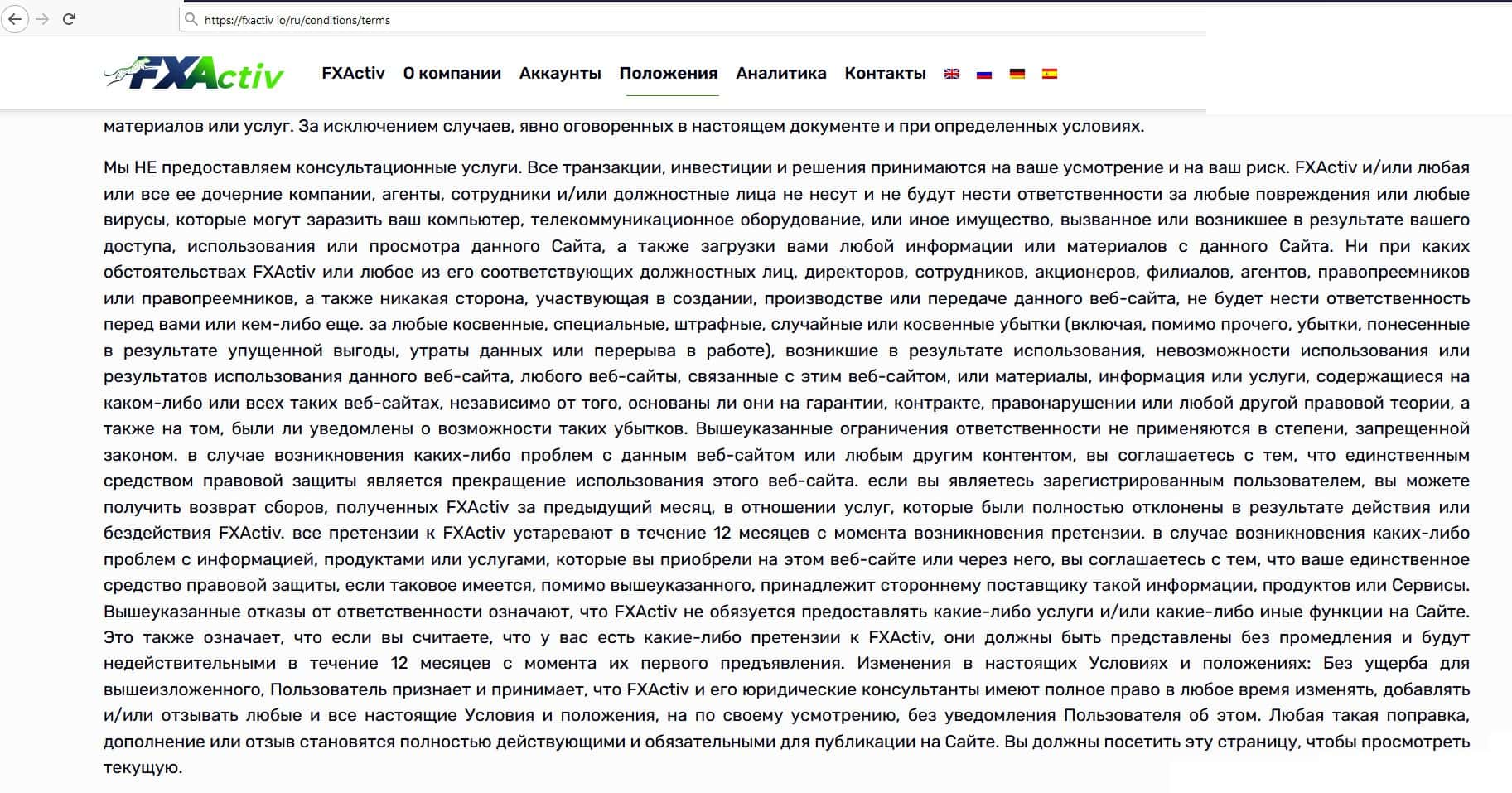Click the browser forward arrow button
Image resolution: width=1512 pixels, height=793 pixels.
pos(43,19)
